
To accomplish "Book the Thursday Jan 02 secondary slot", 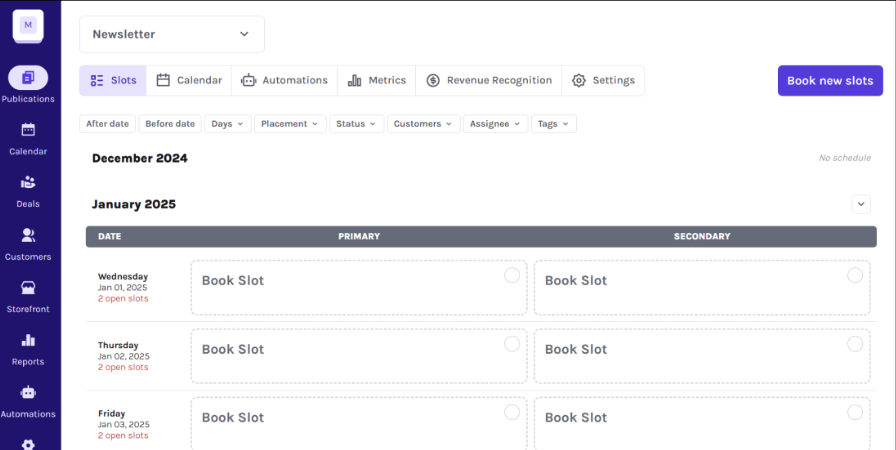I will pyautogui.click(x=702, y=356).
